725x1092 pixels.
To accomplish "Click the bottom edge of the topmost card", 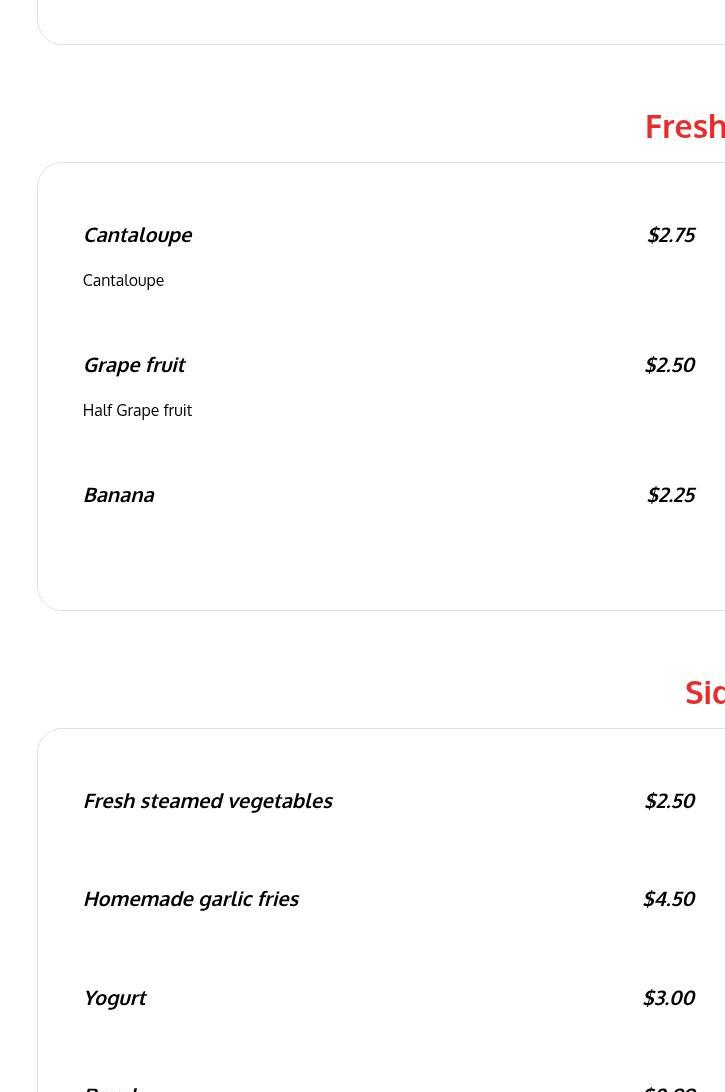I will [380, 43].
